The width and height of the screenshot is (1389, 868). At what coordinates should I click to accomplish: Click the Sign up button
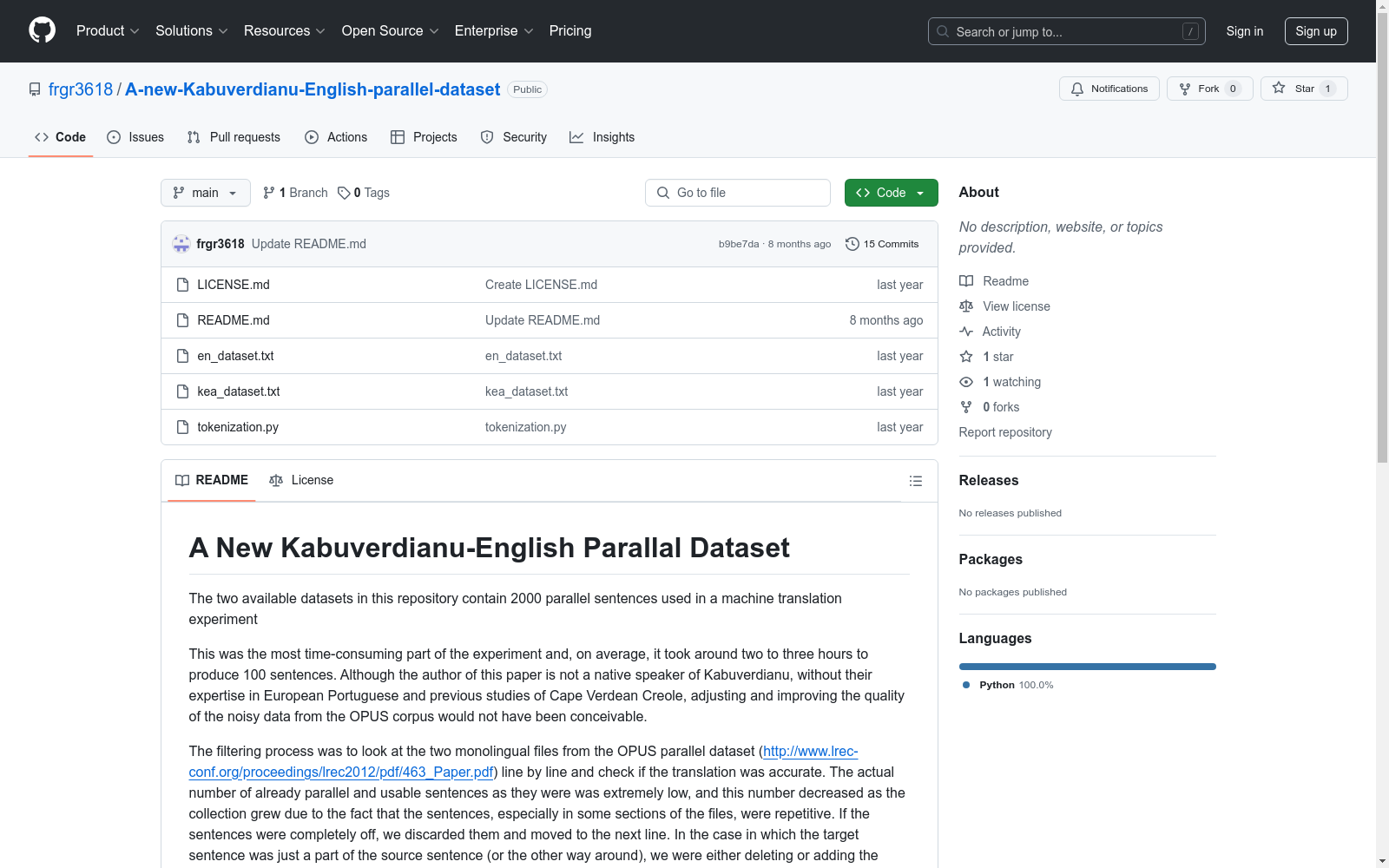click(1316, 31)
